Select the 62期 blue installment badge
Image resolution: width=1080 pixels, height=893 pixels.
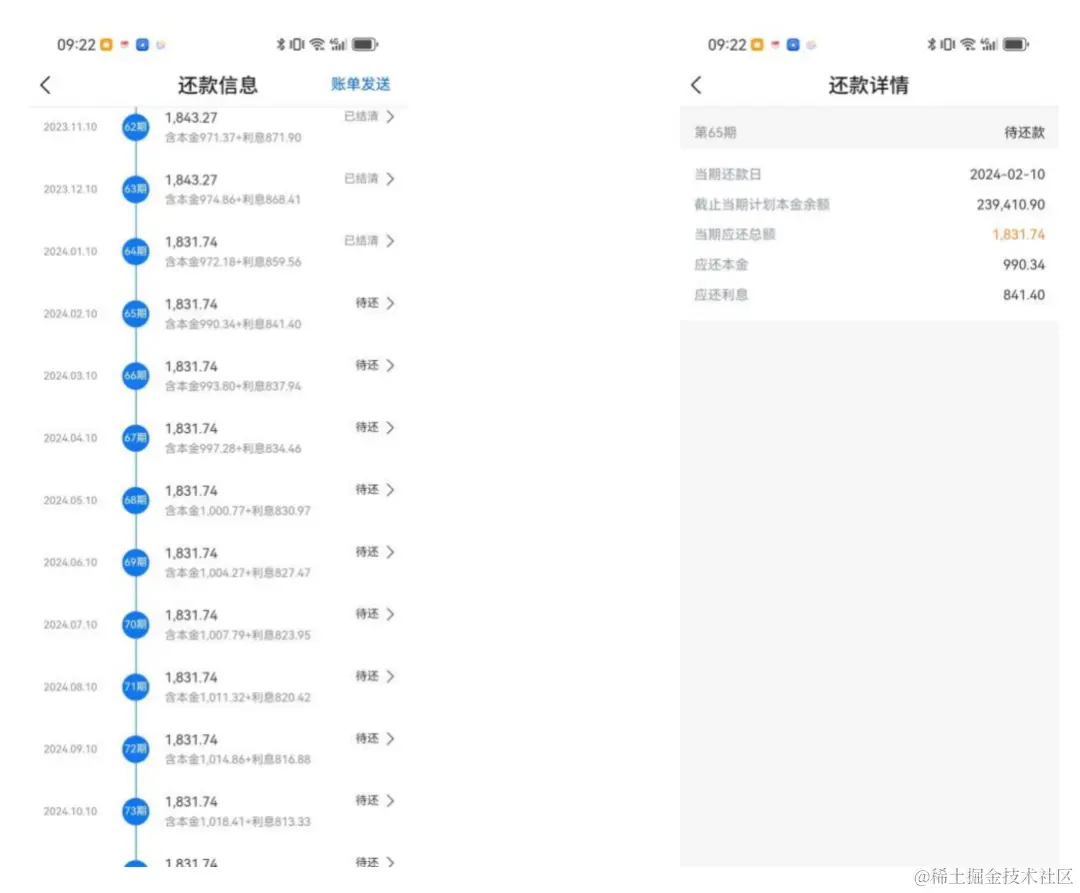(x=135, y=127)
